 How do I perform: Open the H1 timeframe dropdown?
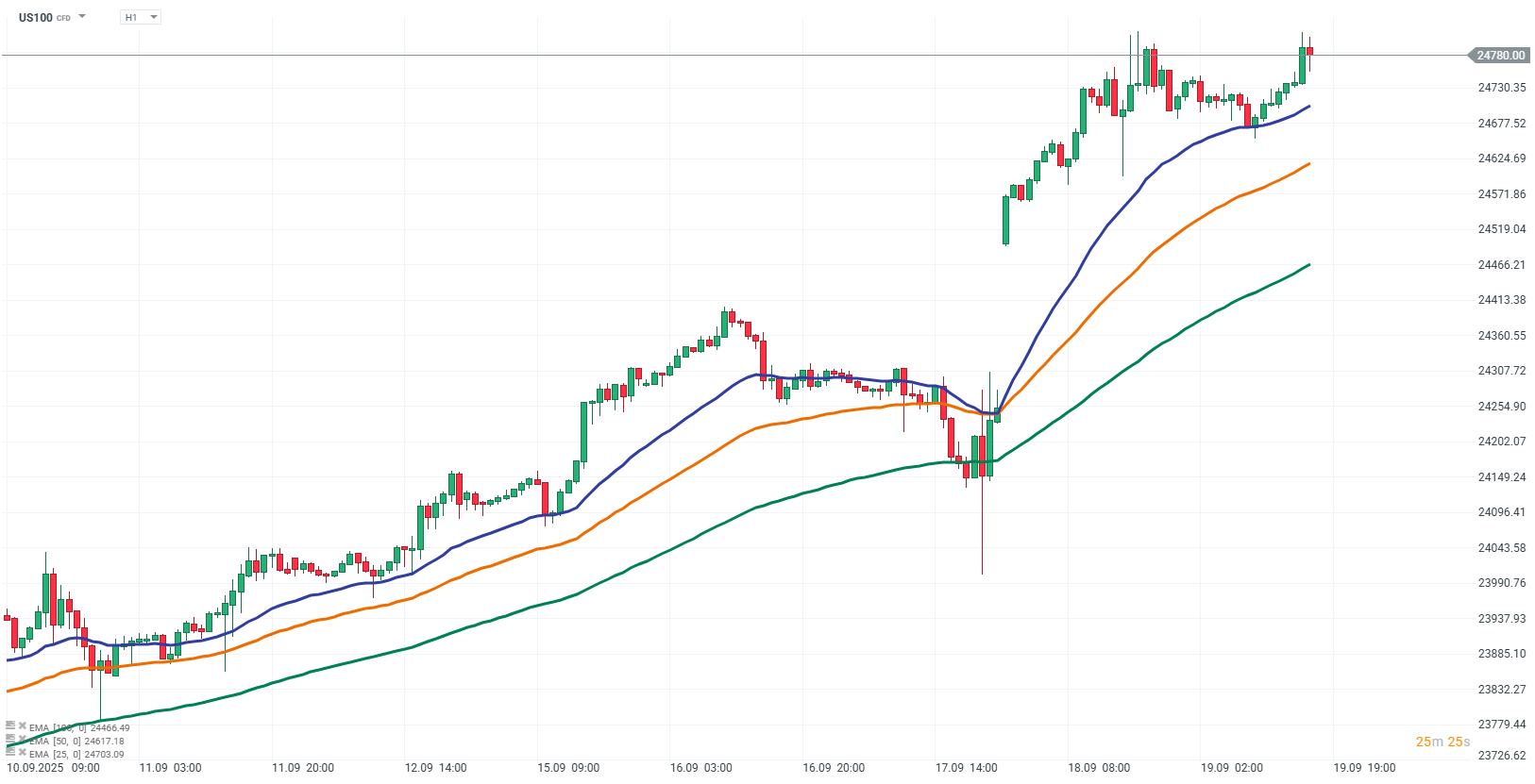coord(141,17)
